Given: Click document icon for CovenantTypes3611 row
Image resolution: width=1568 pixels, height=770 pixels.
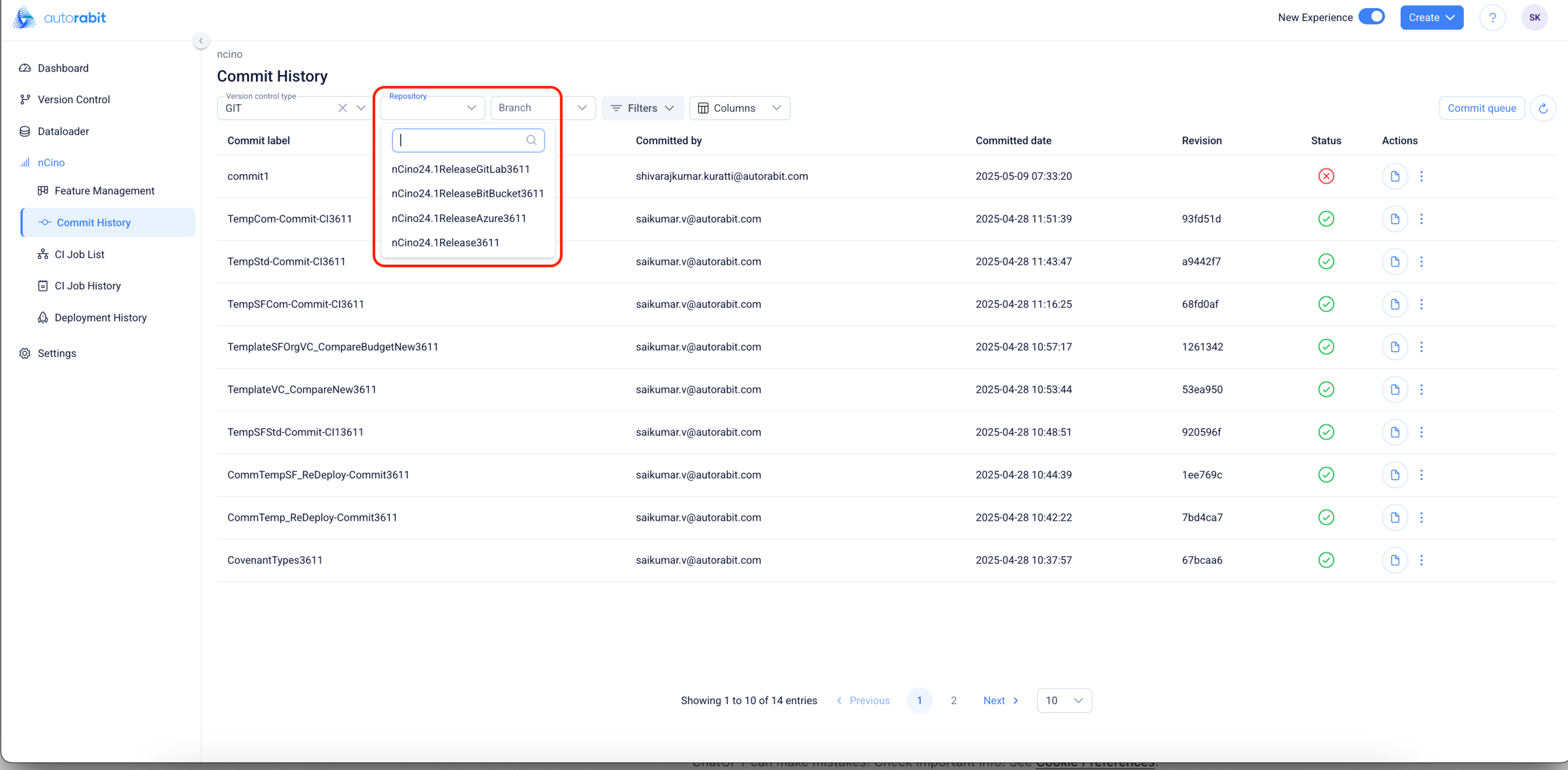Looking at the screenshot, I should tap(1394, 560).
